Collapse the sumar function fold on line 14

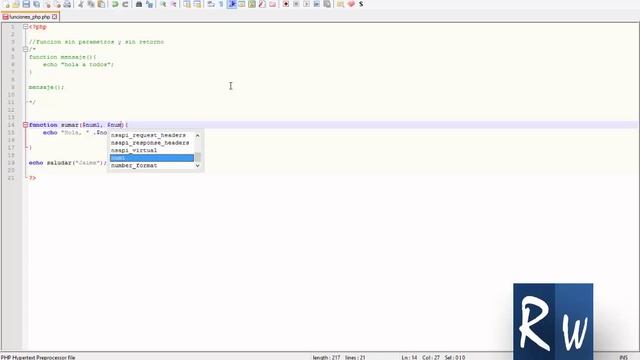click(25, 125)
